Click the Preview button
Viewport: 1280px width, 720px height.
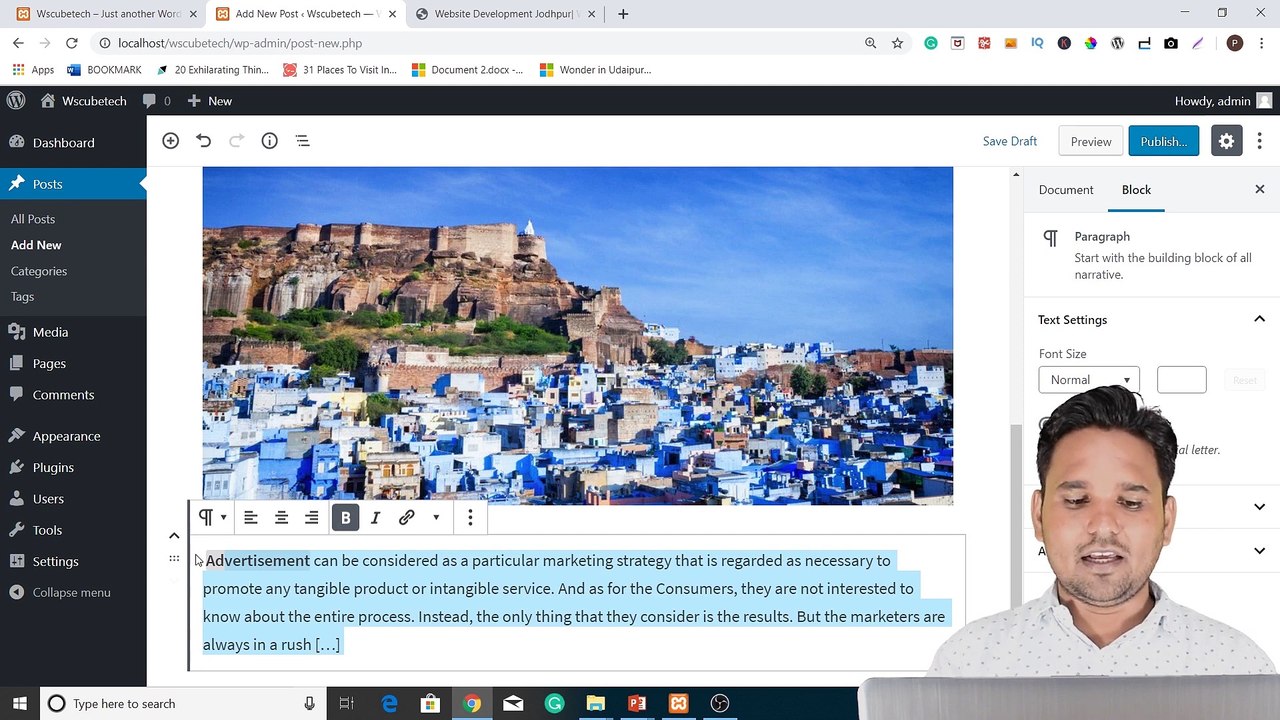click(x=1090, y=141)
